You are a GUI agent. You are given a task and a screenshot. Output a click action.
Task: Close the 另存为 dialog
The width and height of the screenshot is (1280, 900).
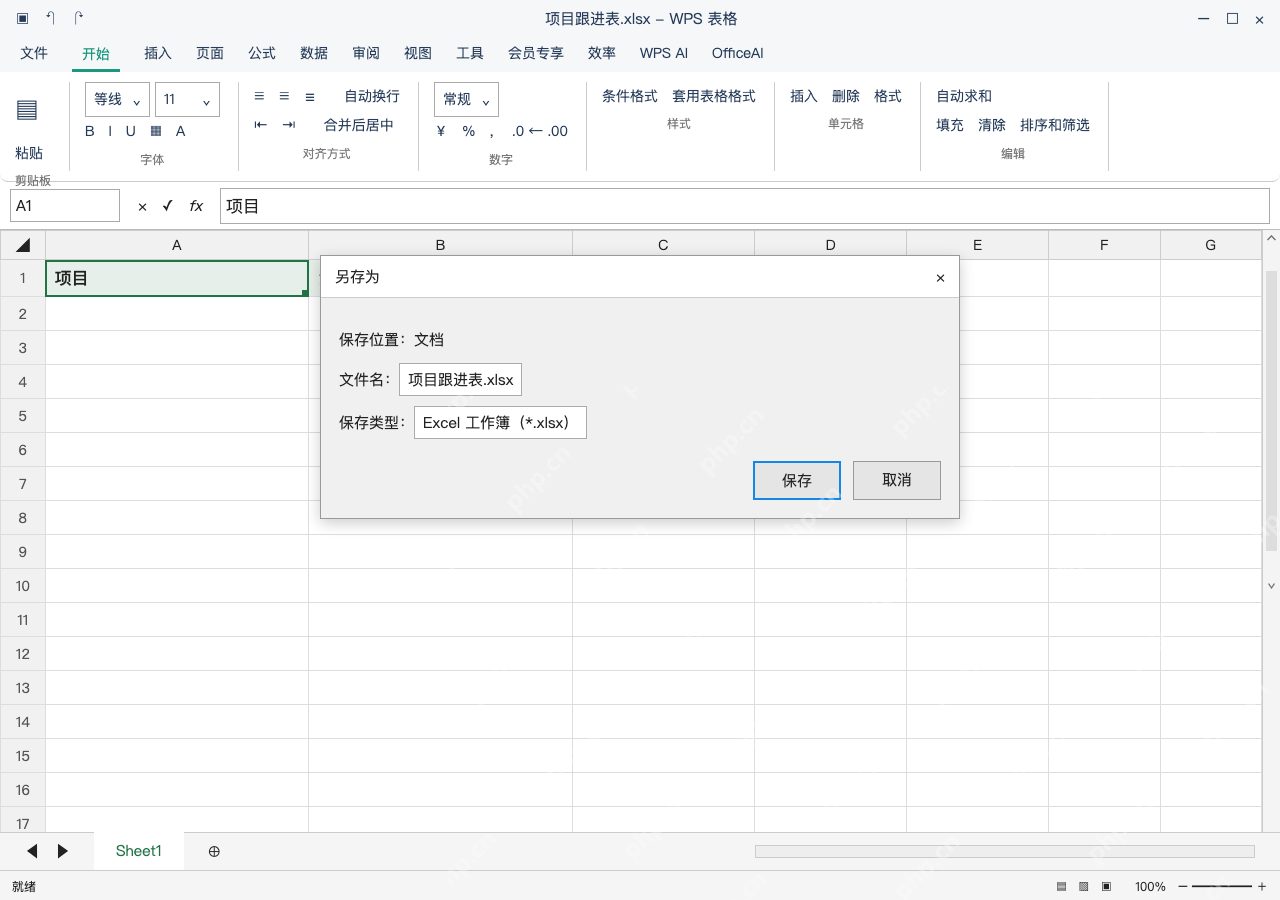pos(940,278)
